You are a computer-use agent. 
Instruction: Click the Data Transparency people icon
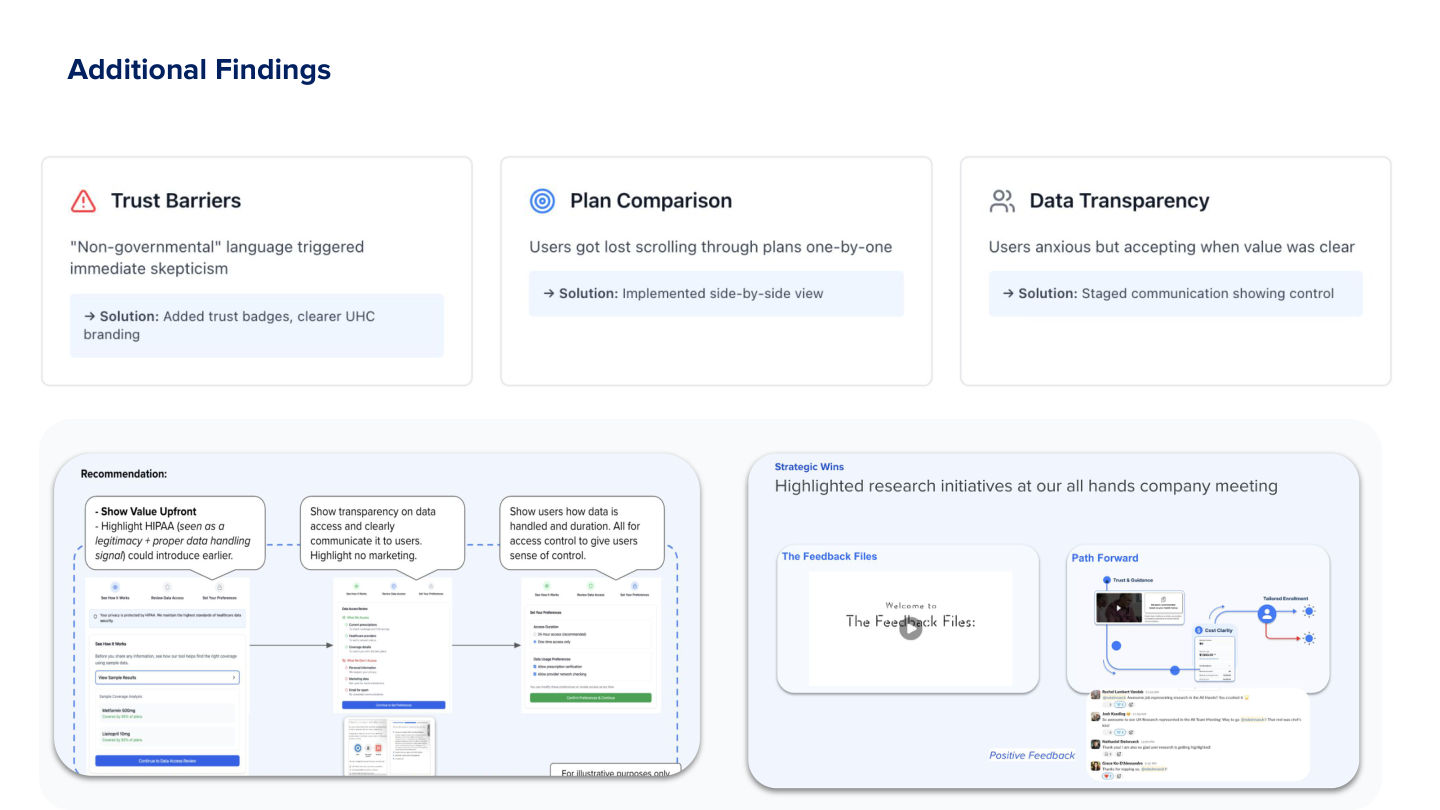pos(1002,200)
